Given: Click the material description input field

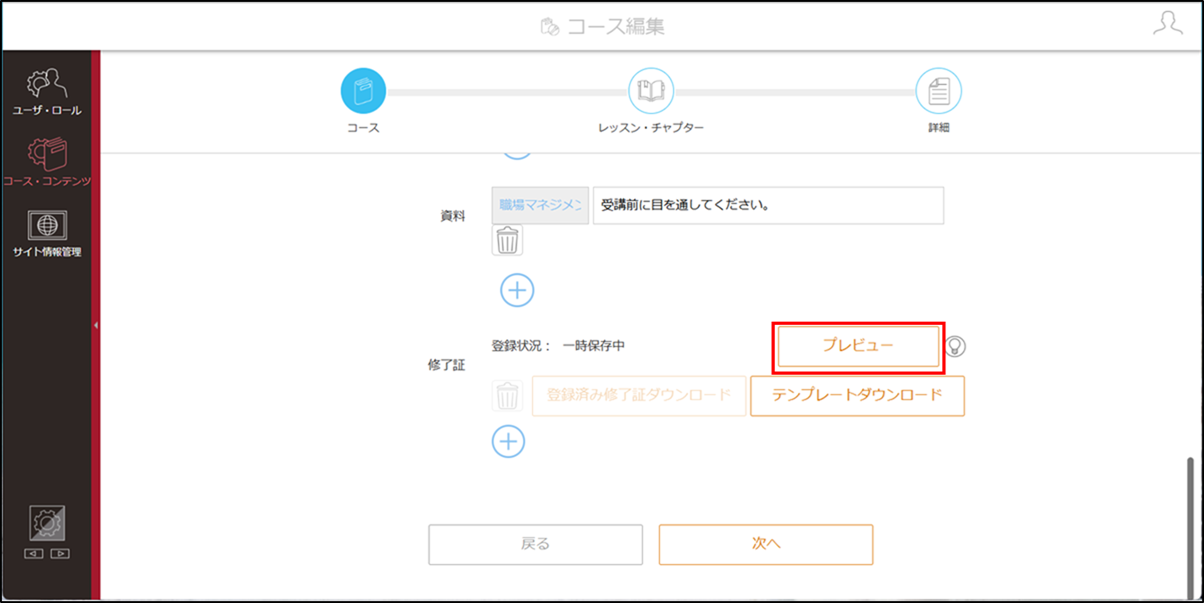Looking at the screenshot, I should coord(768,205).
